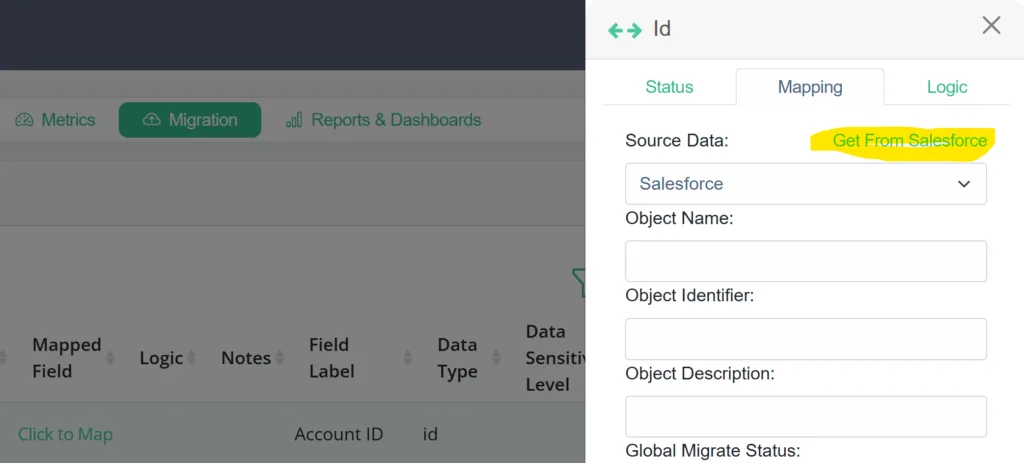Image resolution: width=1024 pixels, height=463 pixels.
Task: Click the Data Sensitivity Level column header
Action: [555, 358]
